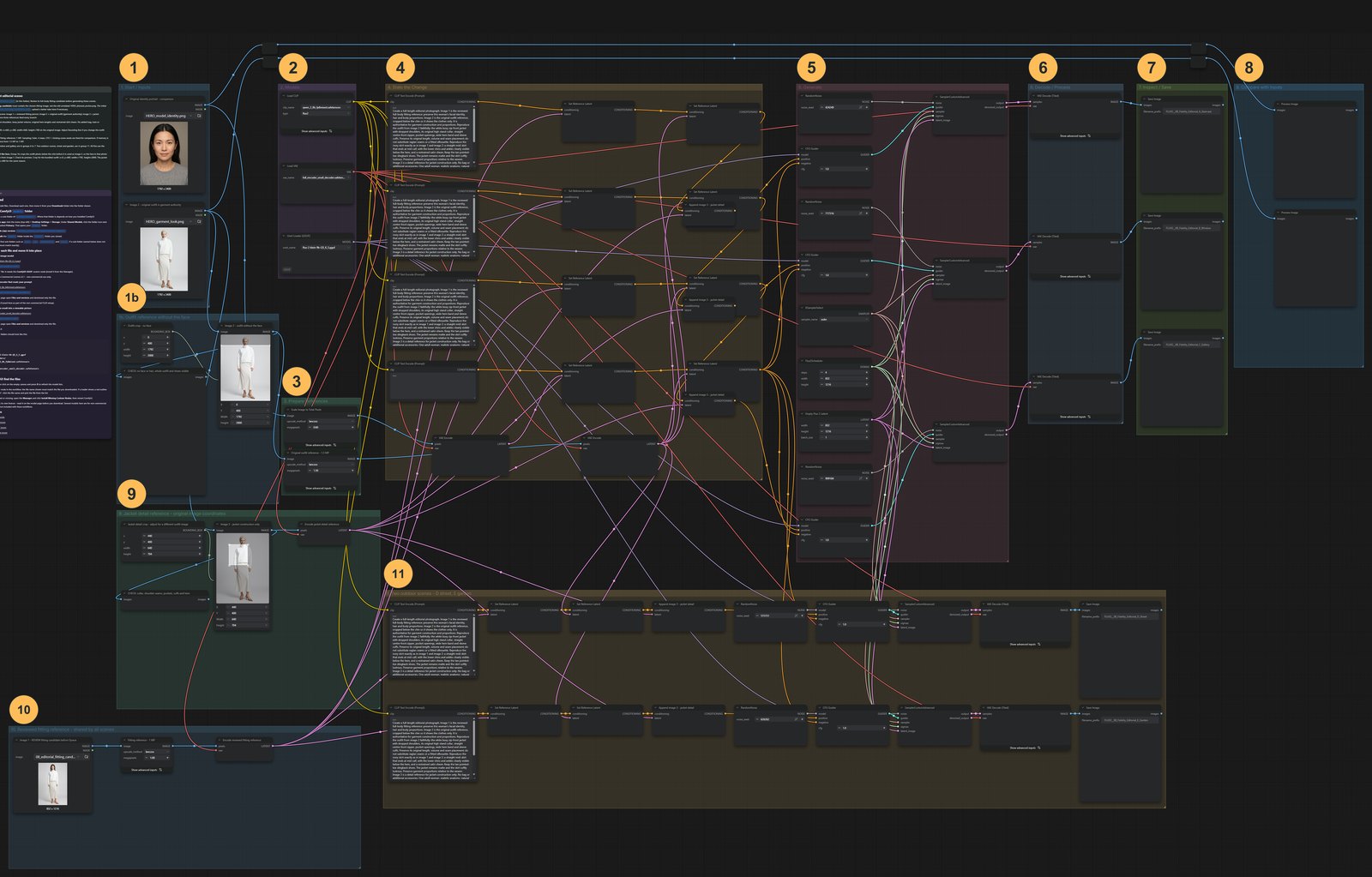Open the vae_name dropdown in Load VAE

(326, 177)
